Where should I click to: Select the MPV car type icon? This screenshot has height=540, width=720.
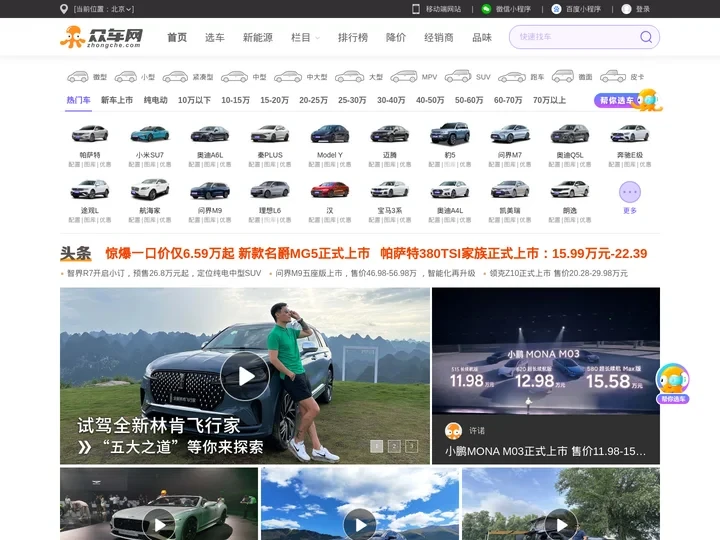click(404, 76)
